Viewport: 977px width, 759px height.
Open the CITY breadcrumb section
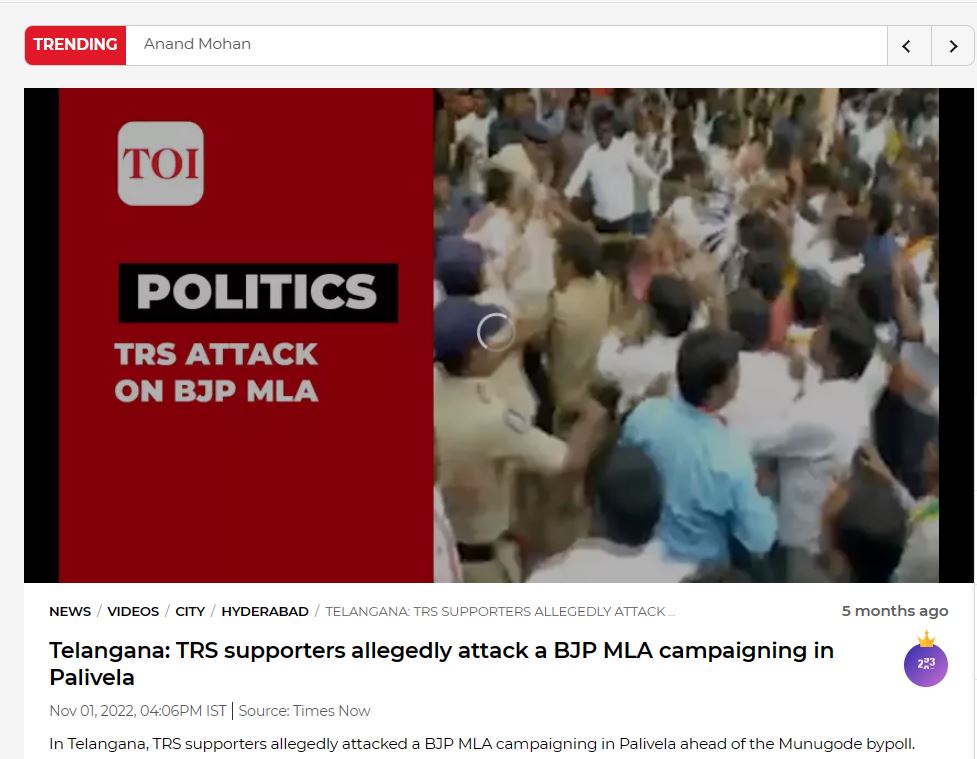pyautogui.click(x=190, y=611)
